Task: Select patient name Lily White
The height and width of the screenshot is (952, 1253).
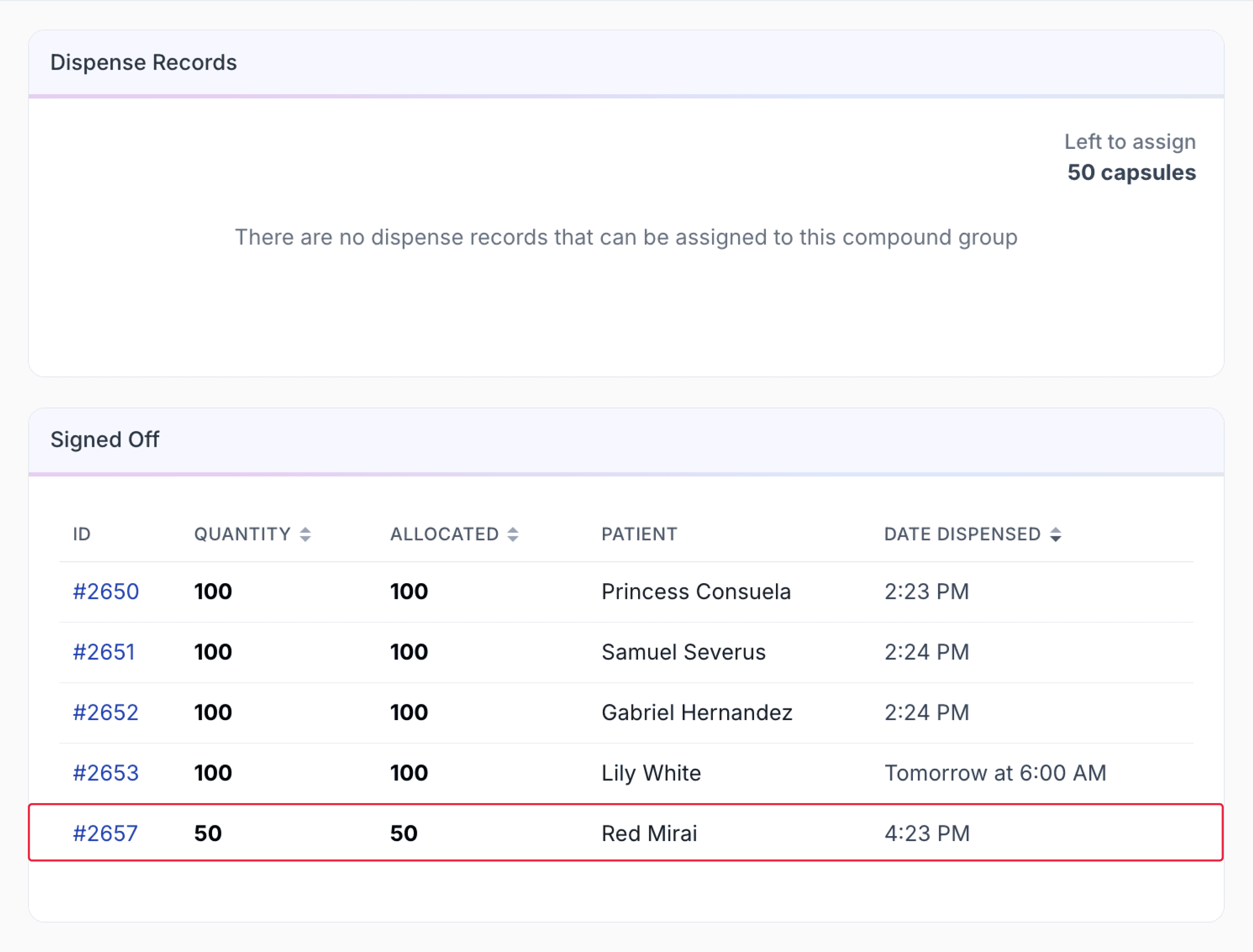Action: pyautogui.click(x=651, y=773)
